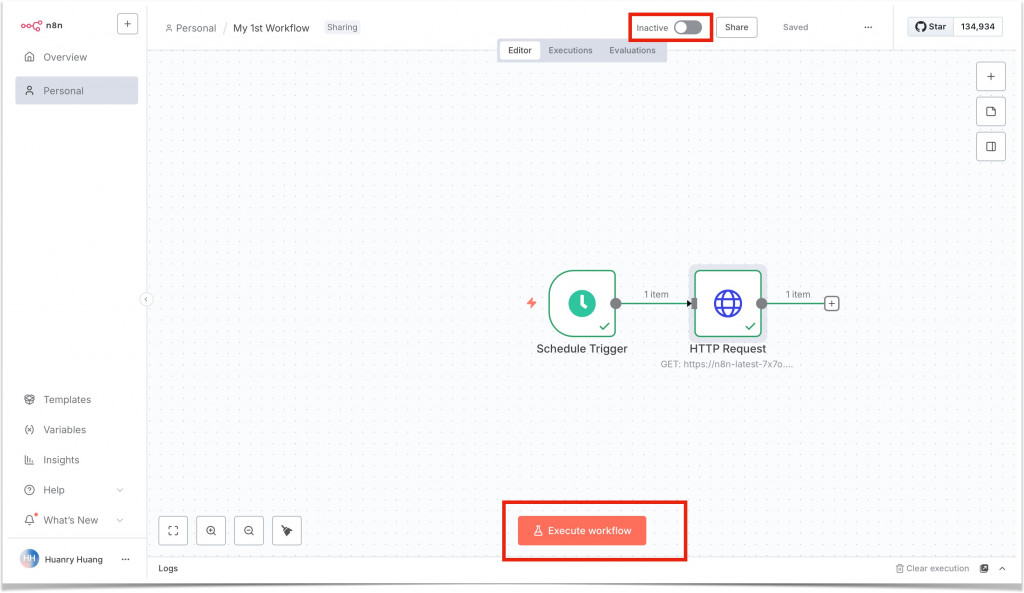Click the Saved status text
The height and width of the screenshot is (593, 1024).
(x=795, y=27)
